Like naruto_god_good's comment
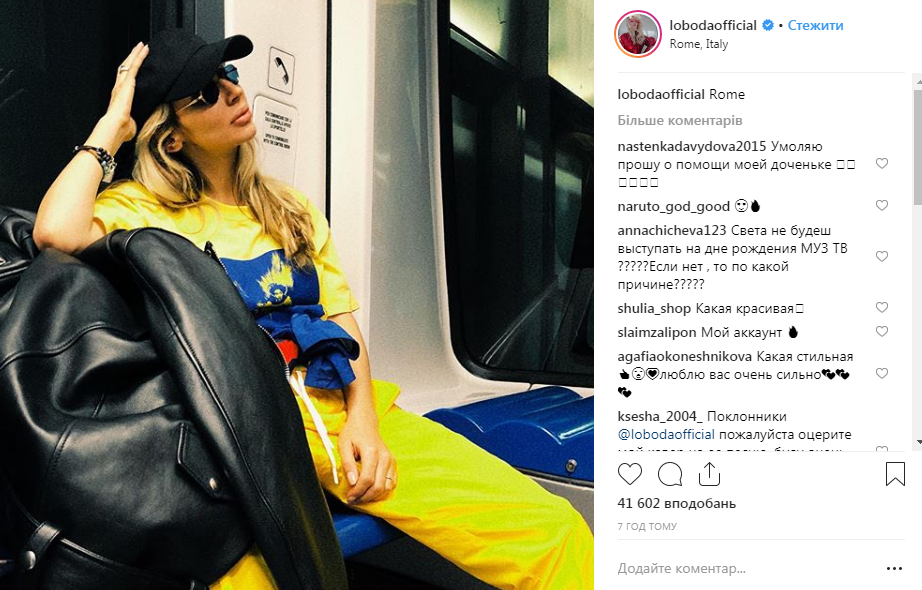The width and height of the screenshot is (922, 590). [x=881, y=205]
